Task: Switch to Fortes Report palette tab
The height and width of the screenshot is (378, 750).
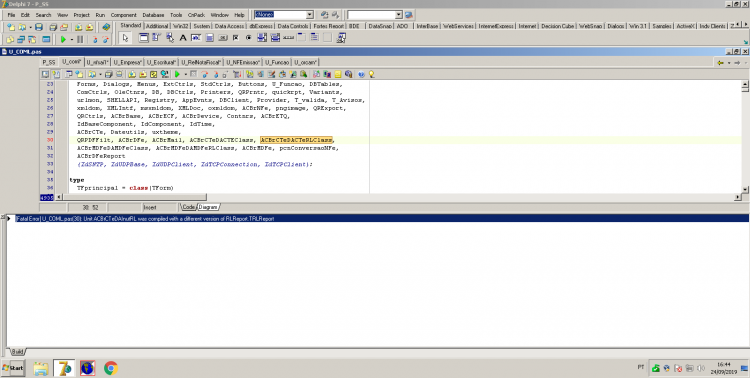Action: point(329,26)
